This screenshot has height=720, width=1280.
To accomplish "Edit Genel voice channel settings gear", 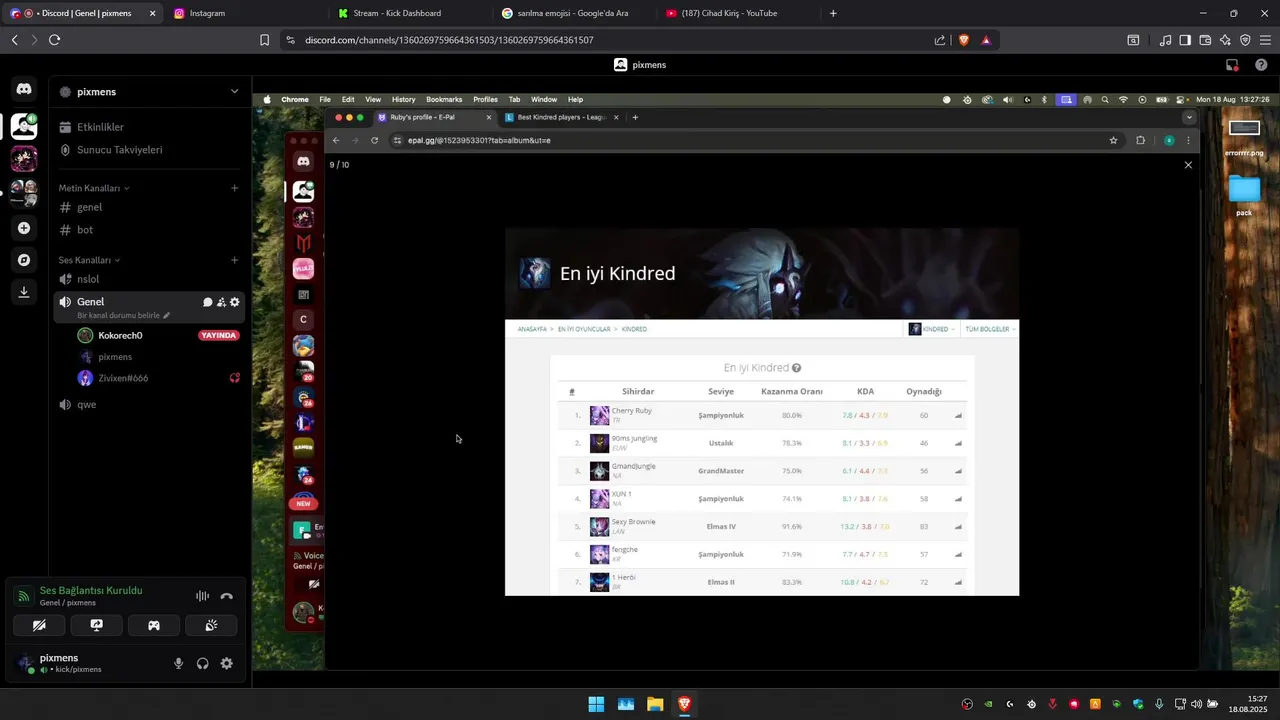I will [235, 302].
